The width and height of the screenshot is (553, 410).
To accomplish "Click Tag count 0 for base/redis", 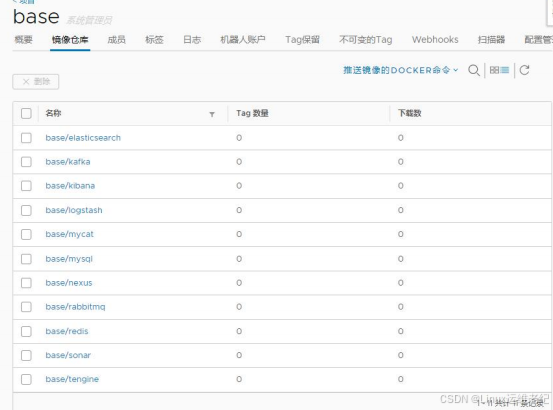I will click(239, 331).
